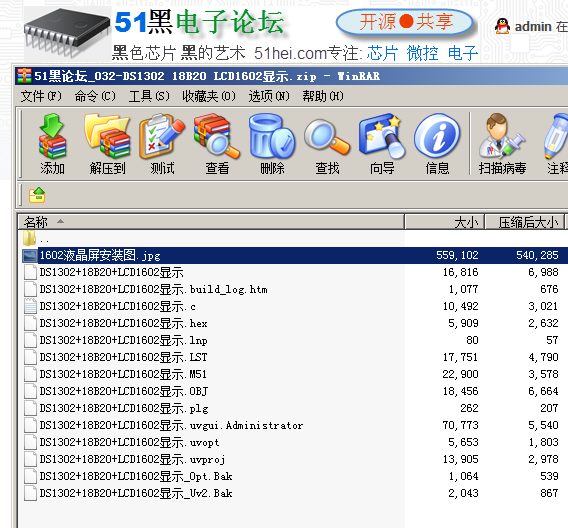The width and height of the screenshot is (568, 528).
Task: Click the 删除 (Delete) trash icon
Action: [x=272, y=144]
